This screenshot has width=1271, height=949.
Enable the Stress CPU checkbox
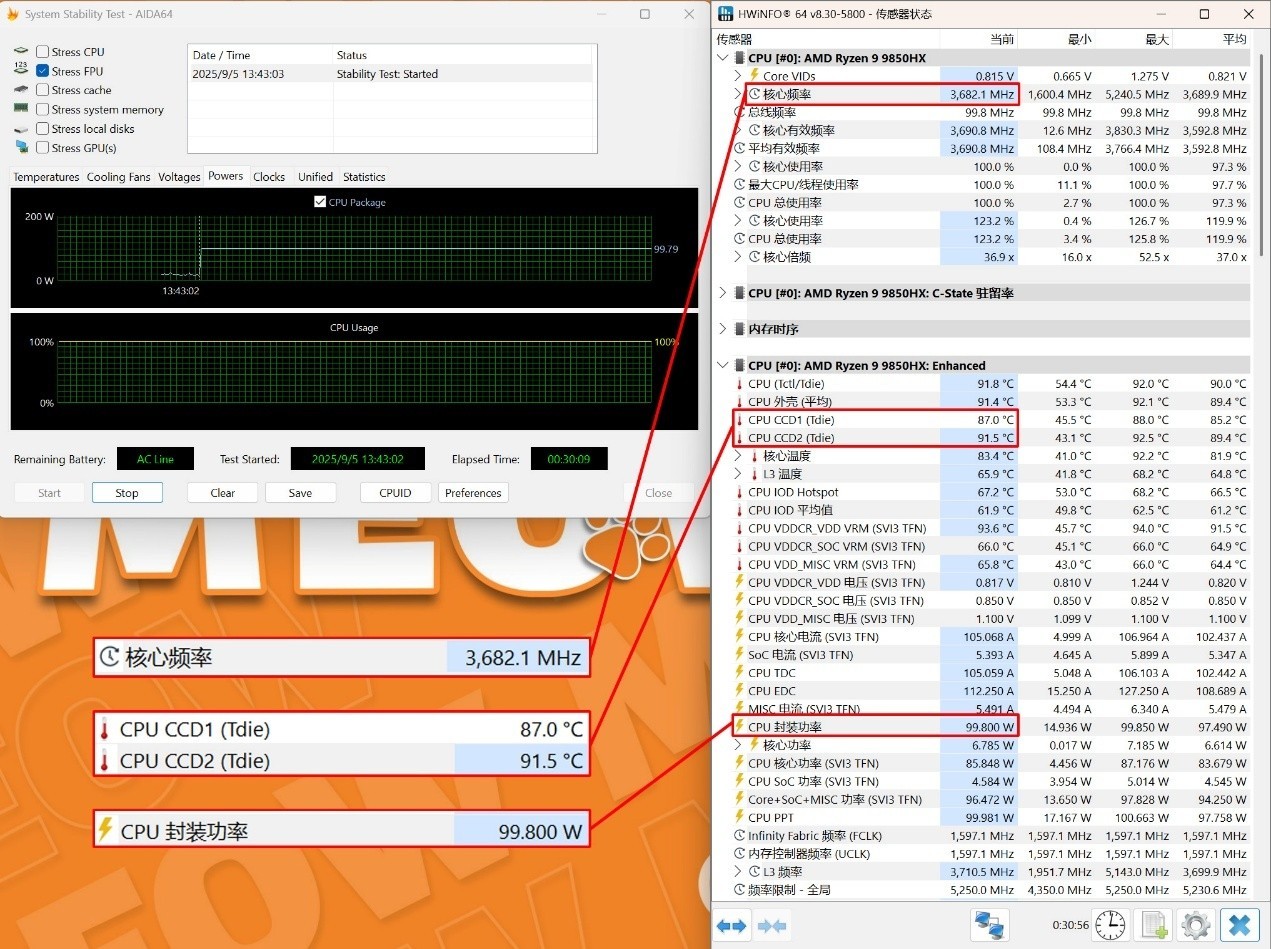[43, 52]
